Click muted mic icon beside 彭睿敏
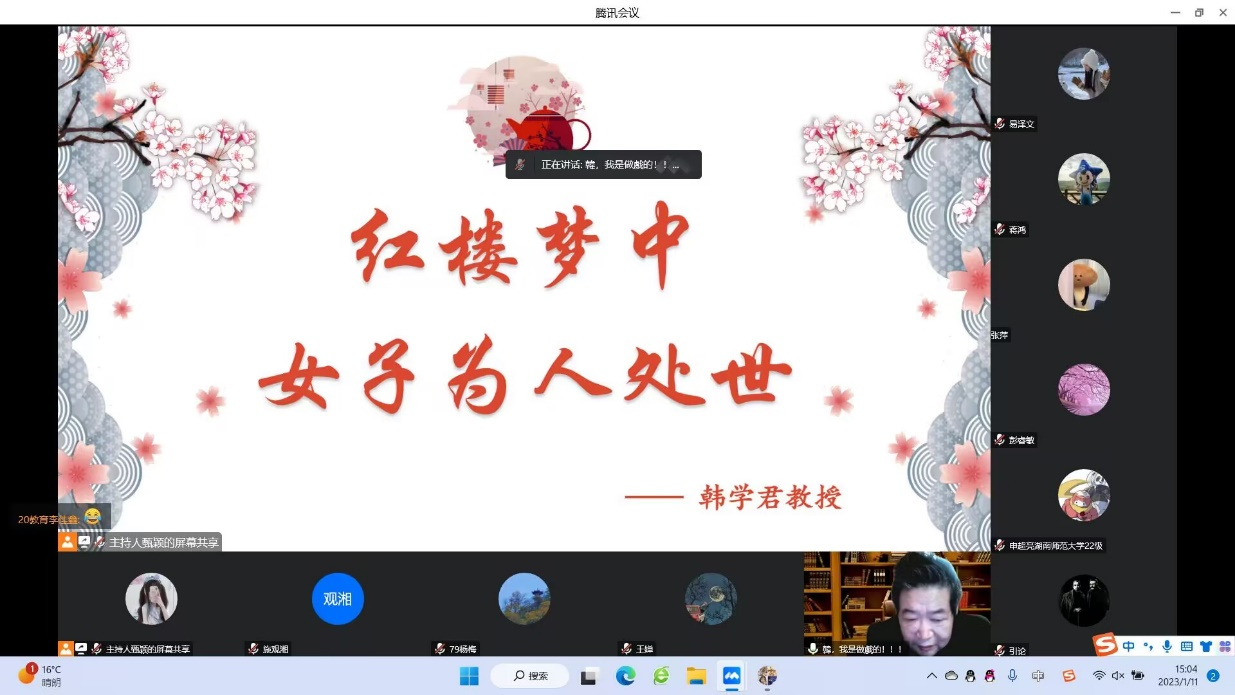 [999, 440]
